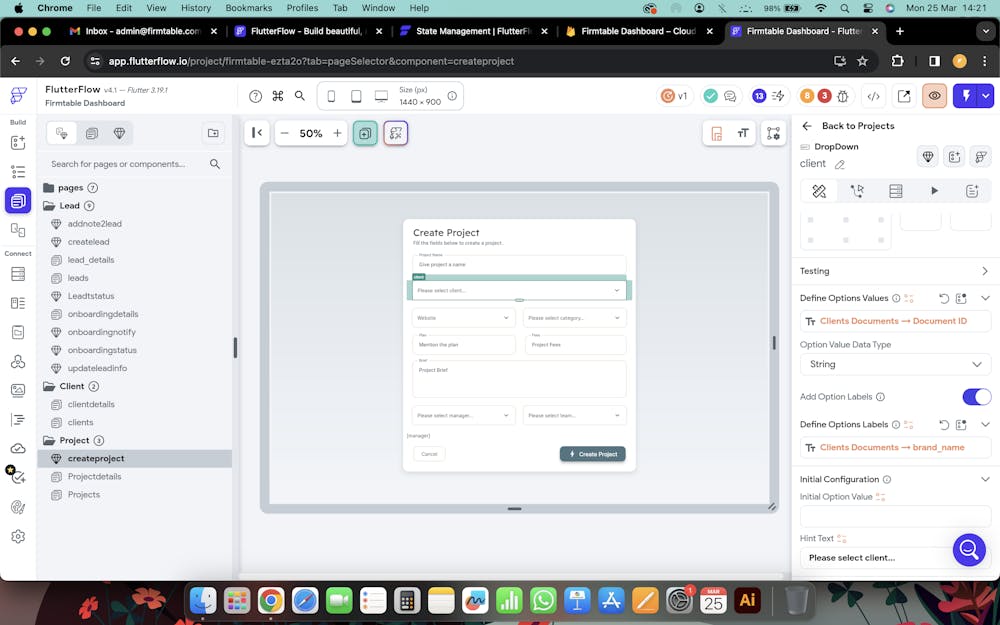
Task: Click the Create Project button on canvas
Action: pyautogui.click(x=592, y=453)
